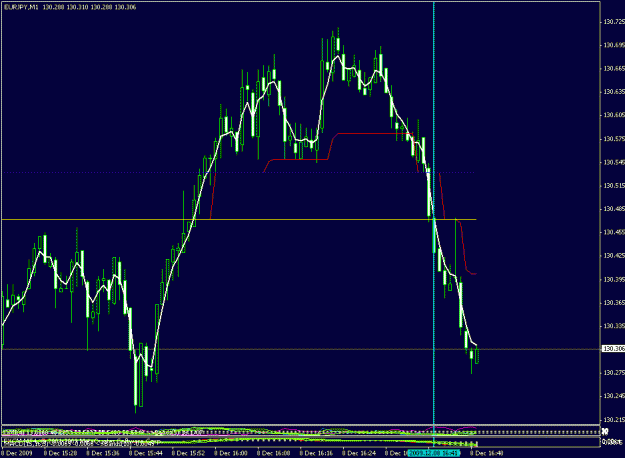Select the yellow horizontal line near 130.470
625x458 pixels.
239,220
